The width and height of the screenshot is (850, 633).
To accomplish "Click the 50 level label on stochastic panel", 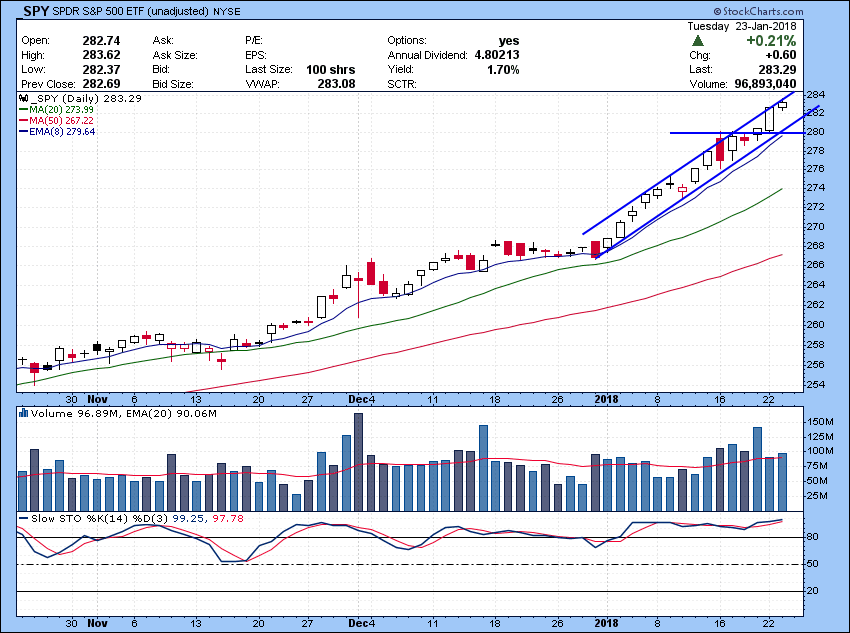I will [x=812, y=564].
